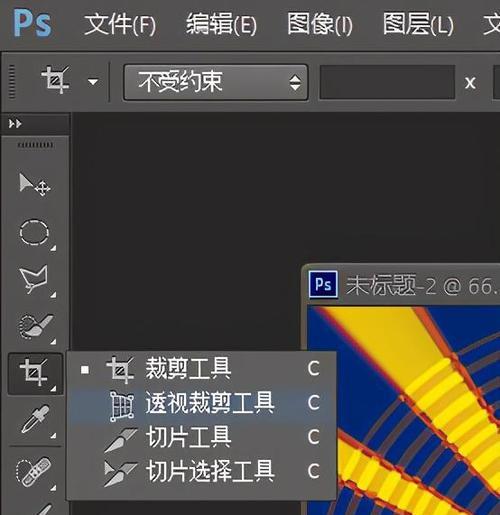
Task: Select the Eyedropper tool
Action: click(35, 419)
